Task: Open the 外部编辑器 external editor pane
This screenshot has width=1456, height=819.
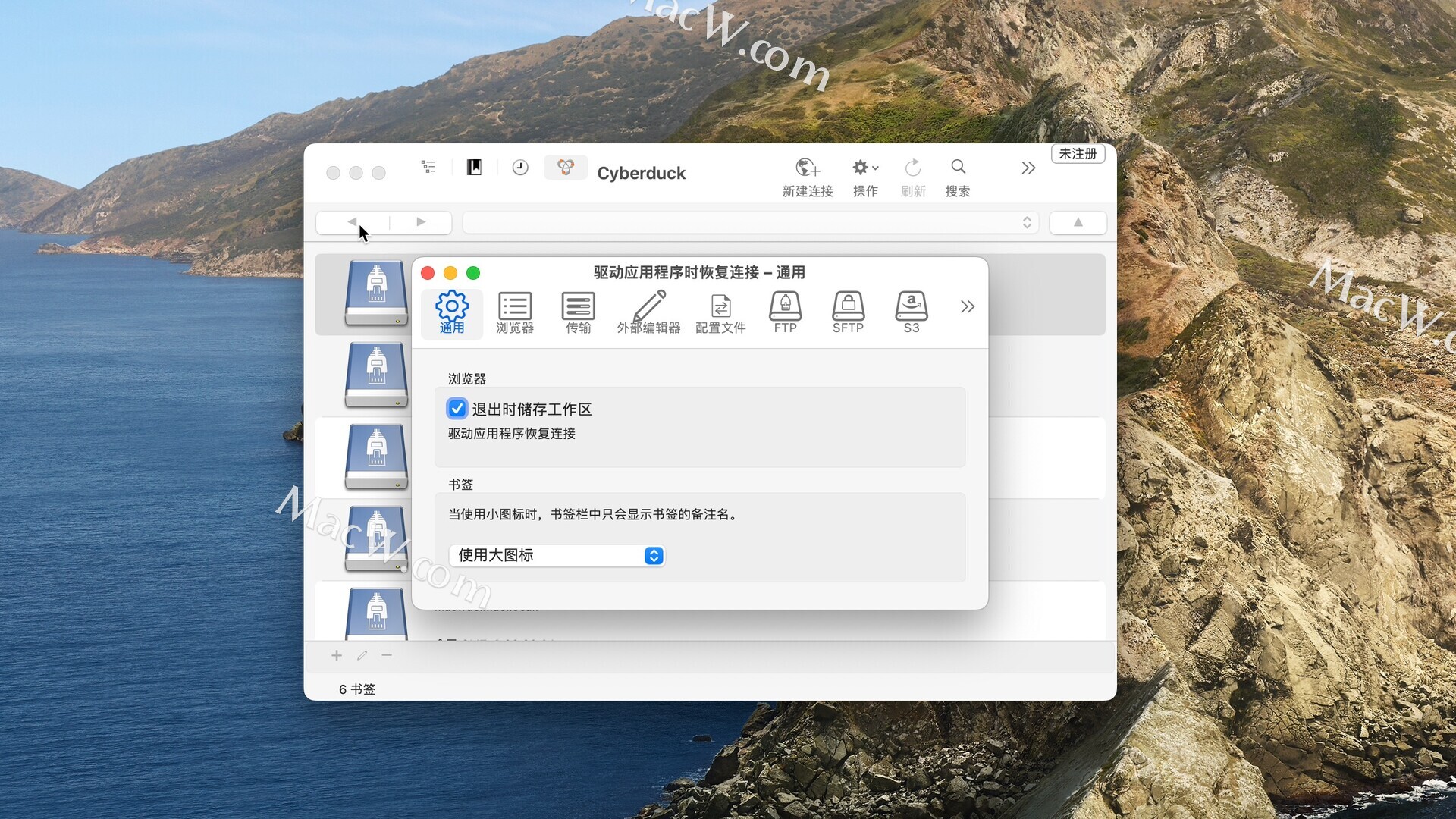Action: 648,312
